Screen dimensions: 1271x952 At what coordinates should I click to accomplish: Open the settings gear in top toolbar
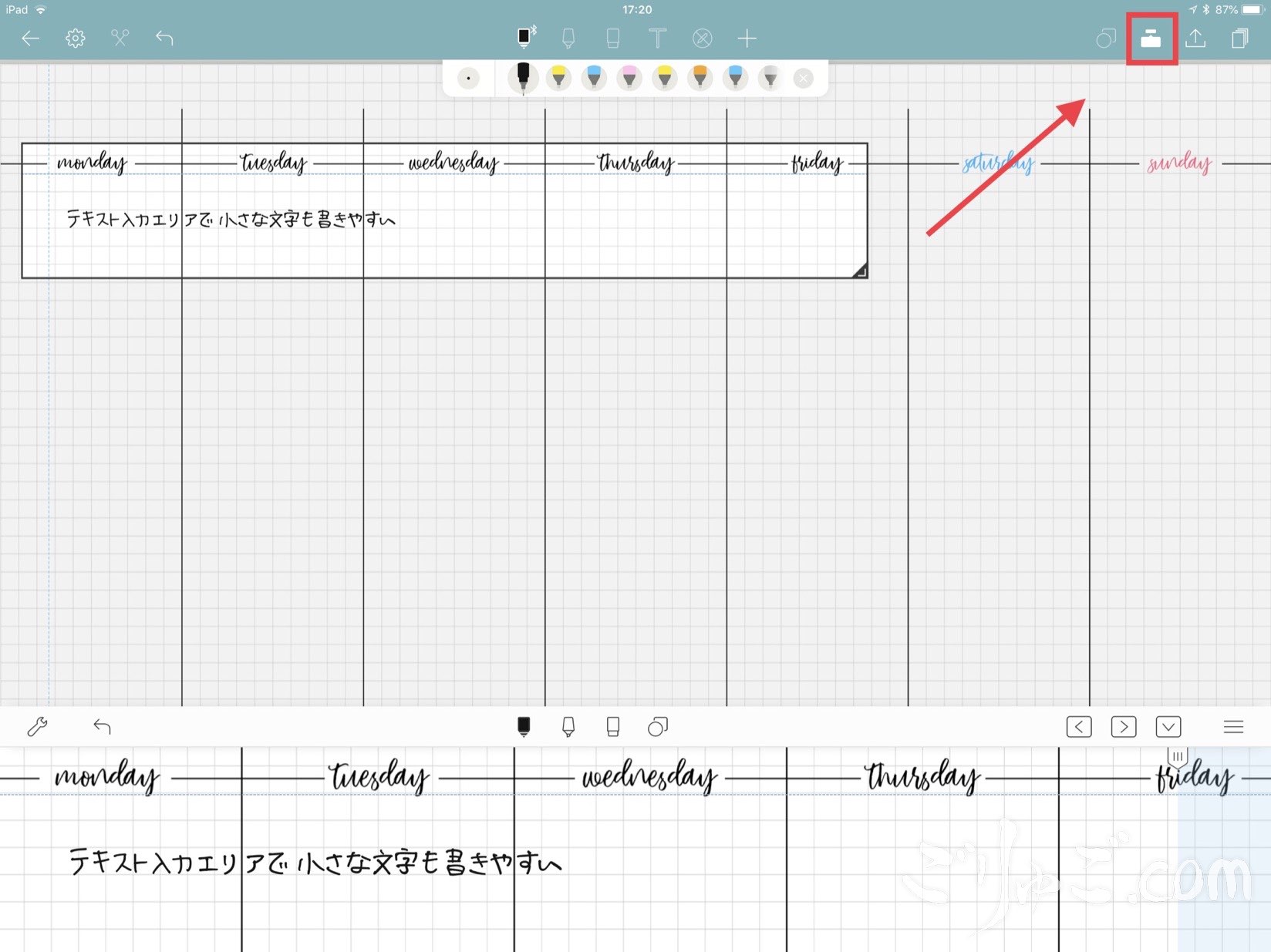point(75,39)
